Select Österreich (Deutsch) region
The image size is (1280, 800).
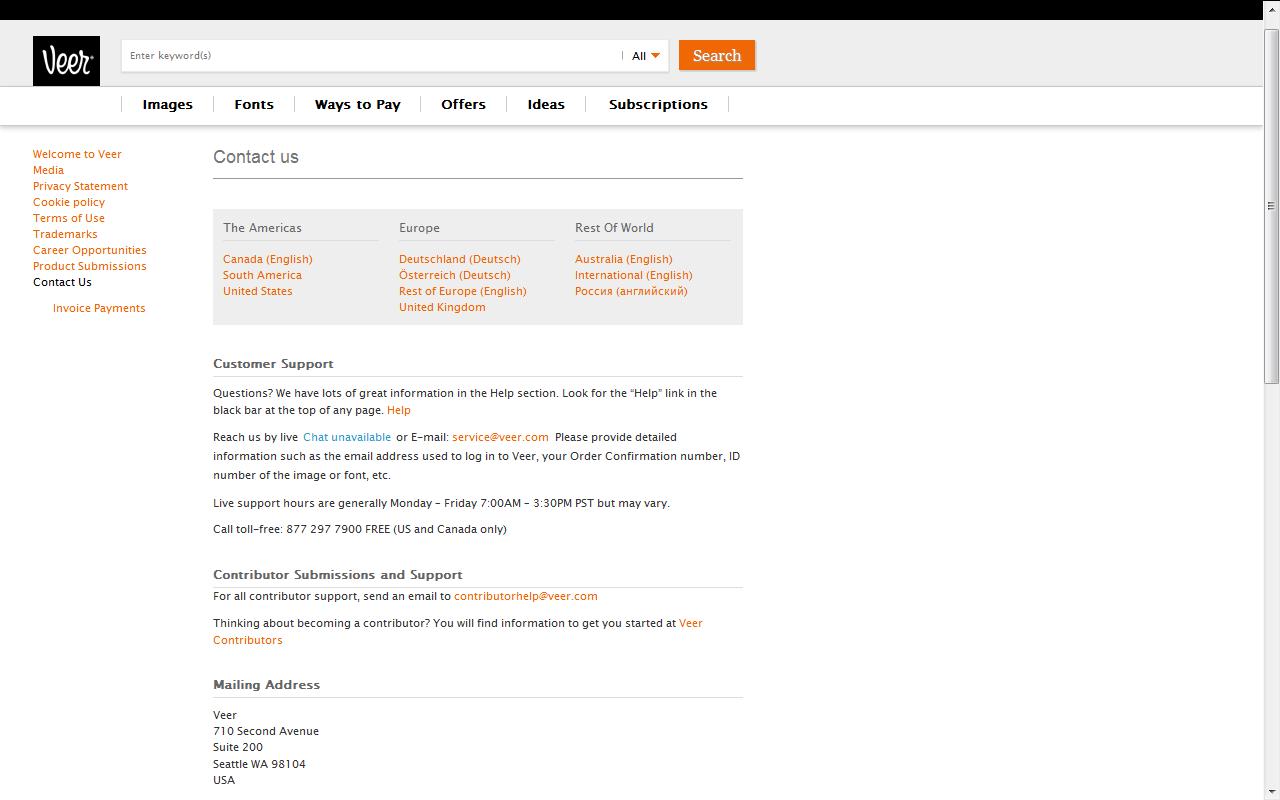click(x=455, y=275)
